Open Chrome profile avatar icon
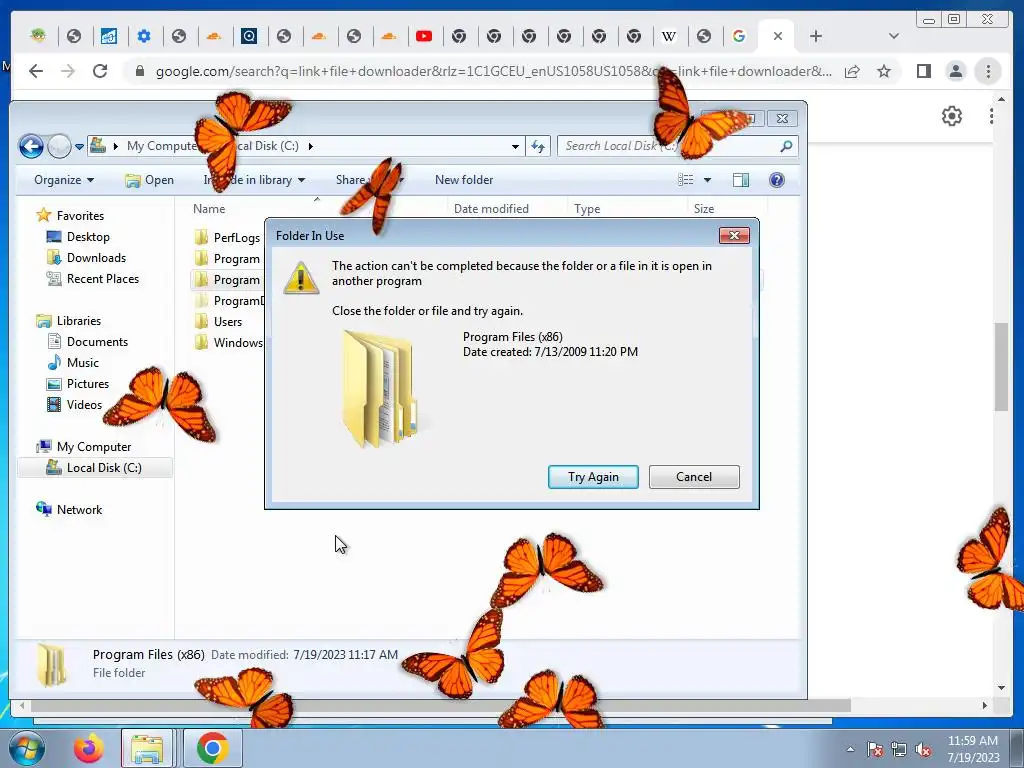Screen dimensions: 1024x768 point(956,71)
